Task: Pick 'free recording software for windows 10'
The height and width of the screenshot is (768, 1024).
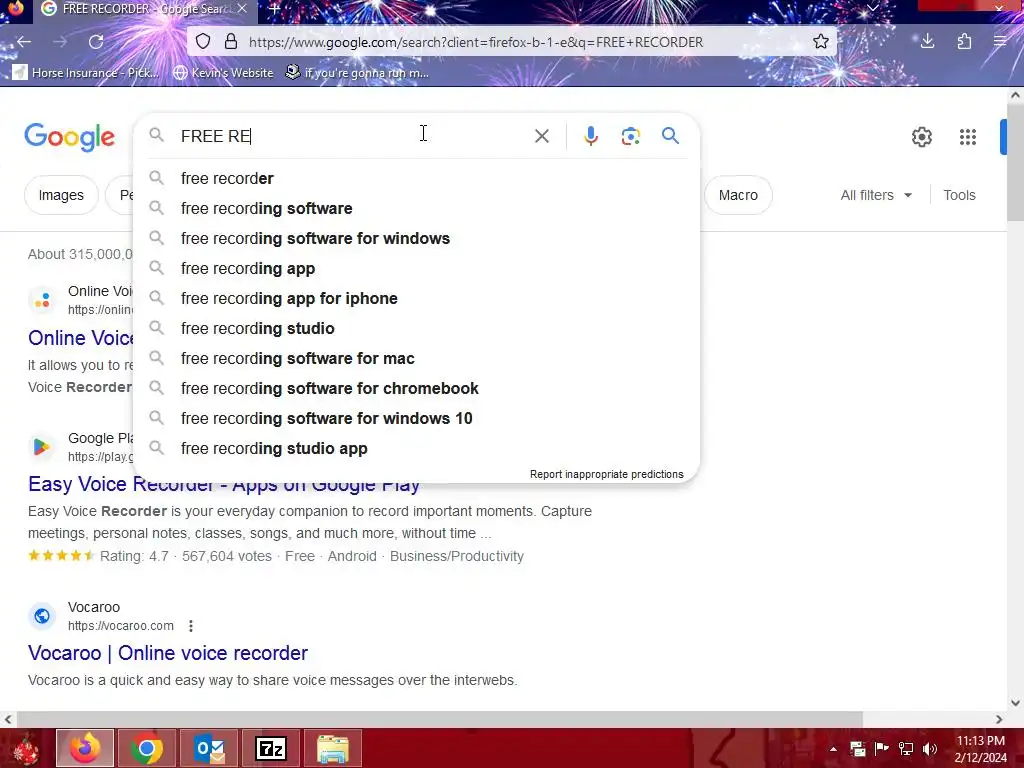Action: [x=416, y=419]
